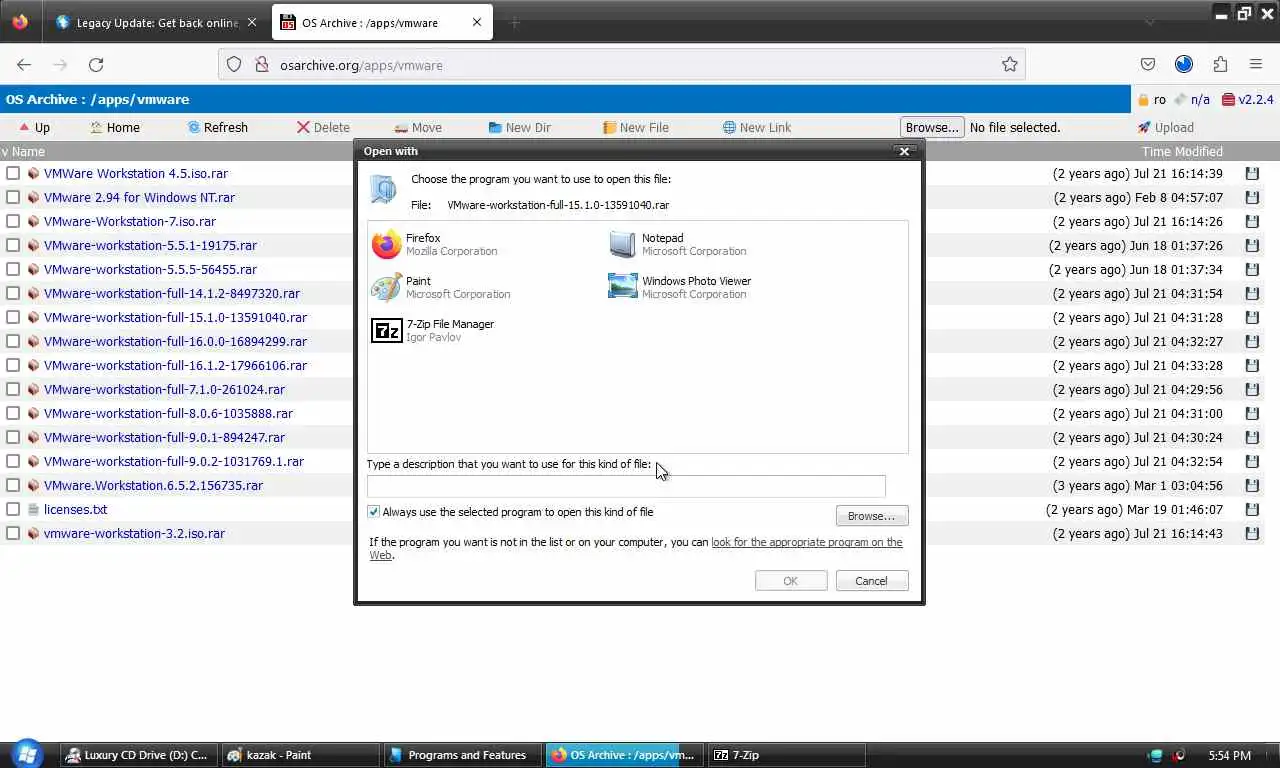Go to Home in file manager toolbar
Screen dimensions: 1280x768
click(x=115, y=127)
